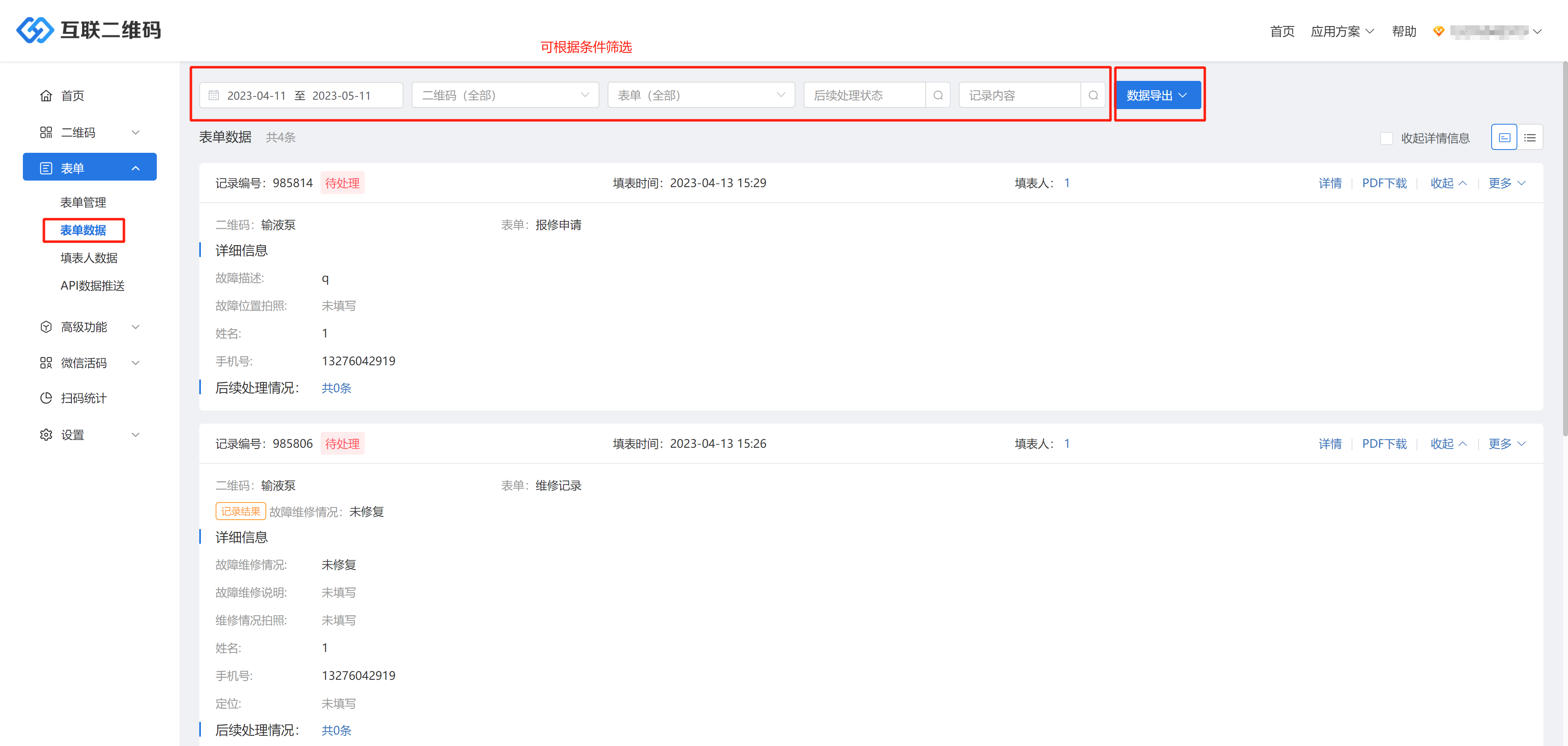Screen dimensions: 1568x746
Task: Open 扫码统计 in the sidebar
Action: pyautogui.click(x=83, y=398)
